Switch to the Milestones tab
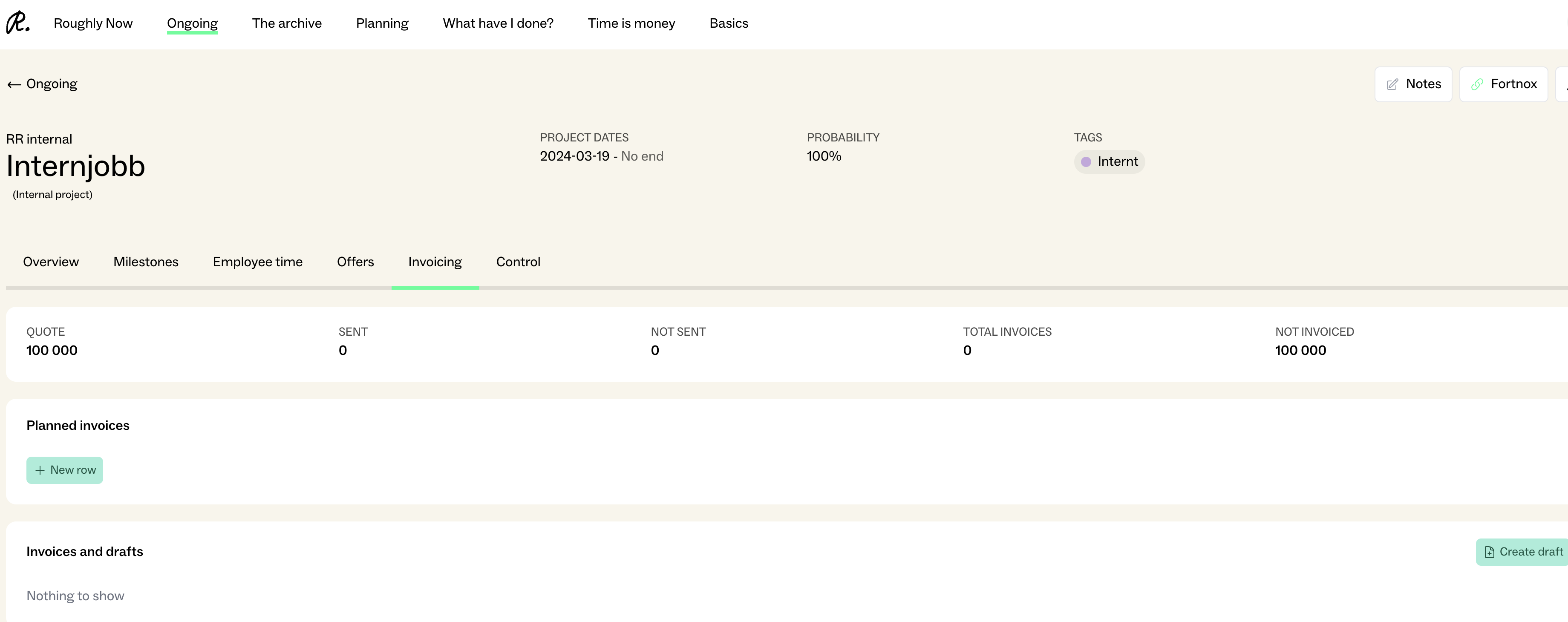 [145, 262]
